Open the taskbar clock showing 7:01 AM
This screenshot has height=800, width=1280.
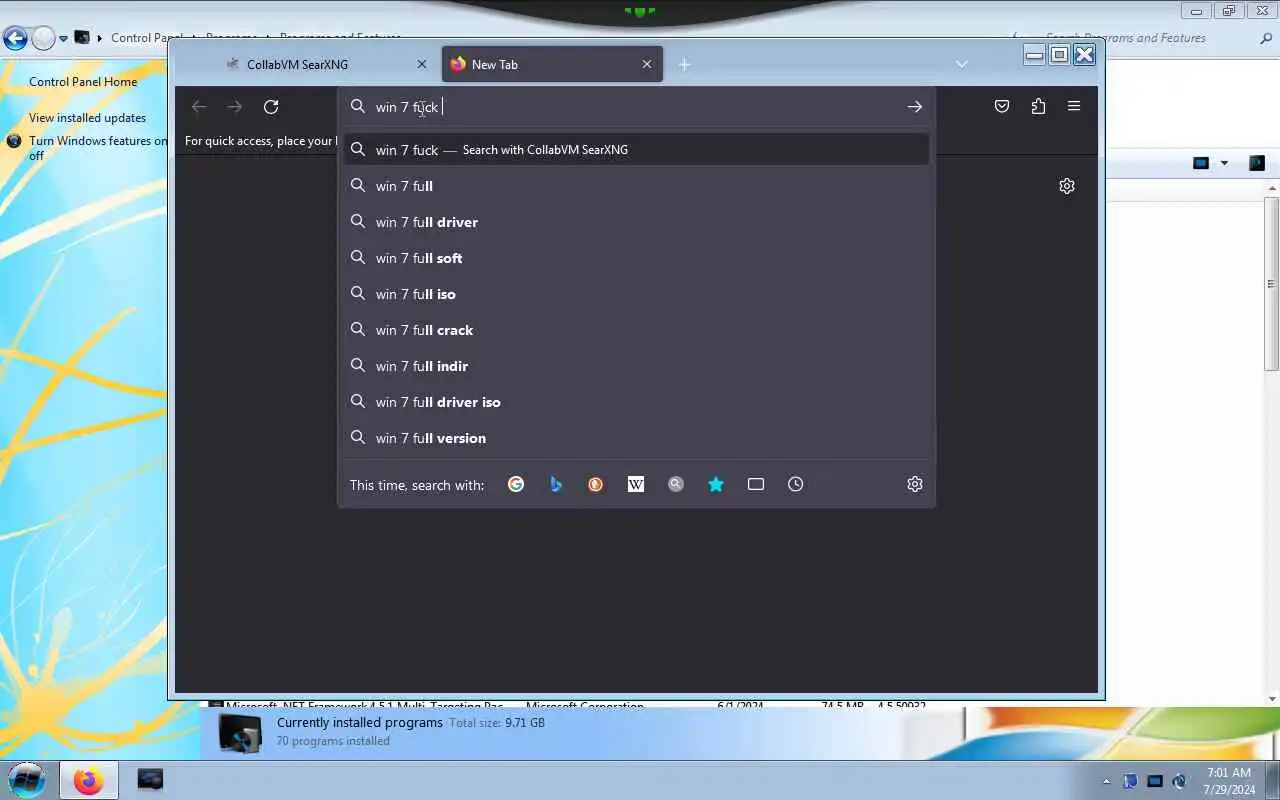click(x=1229, y=781)
